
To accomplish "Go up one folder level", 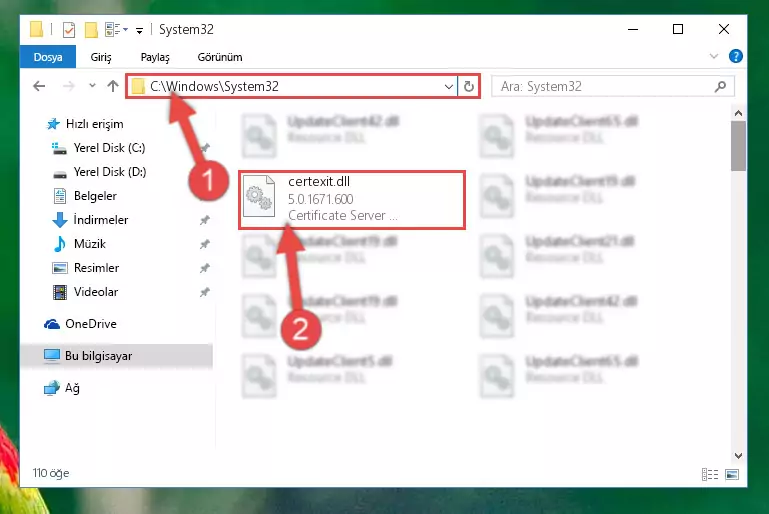I will pyautogui.click(x=113, y=86).
